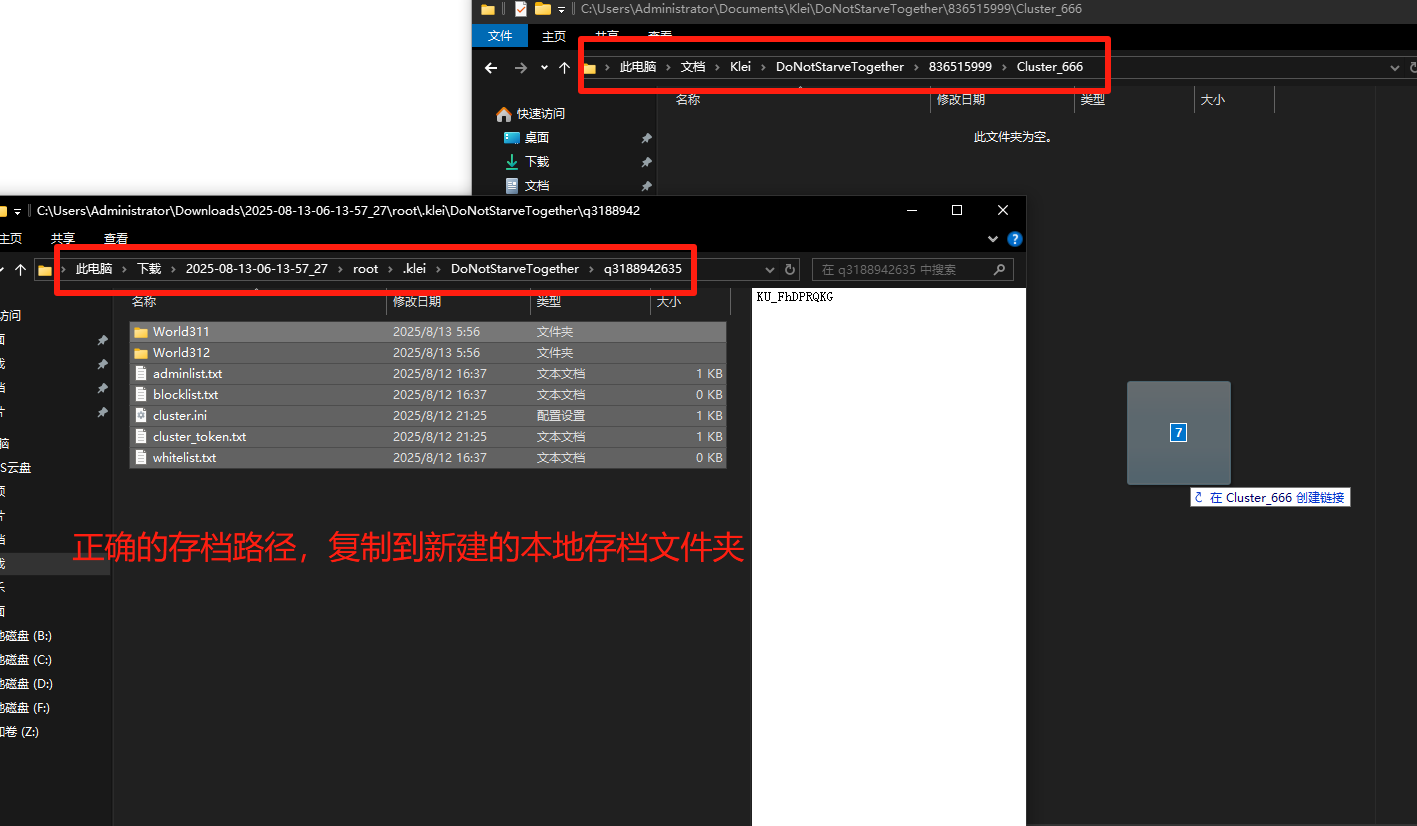Select the cluster.ini file
1417x826 pixels.
tap(428, 416)
